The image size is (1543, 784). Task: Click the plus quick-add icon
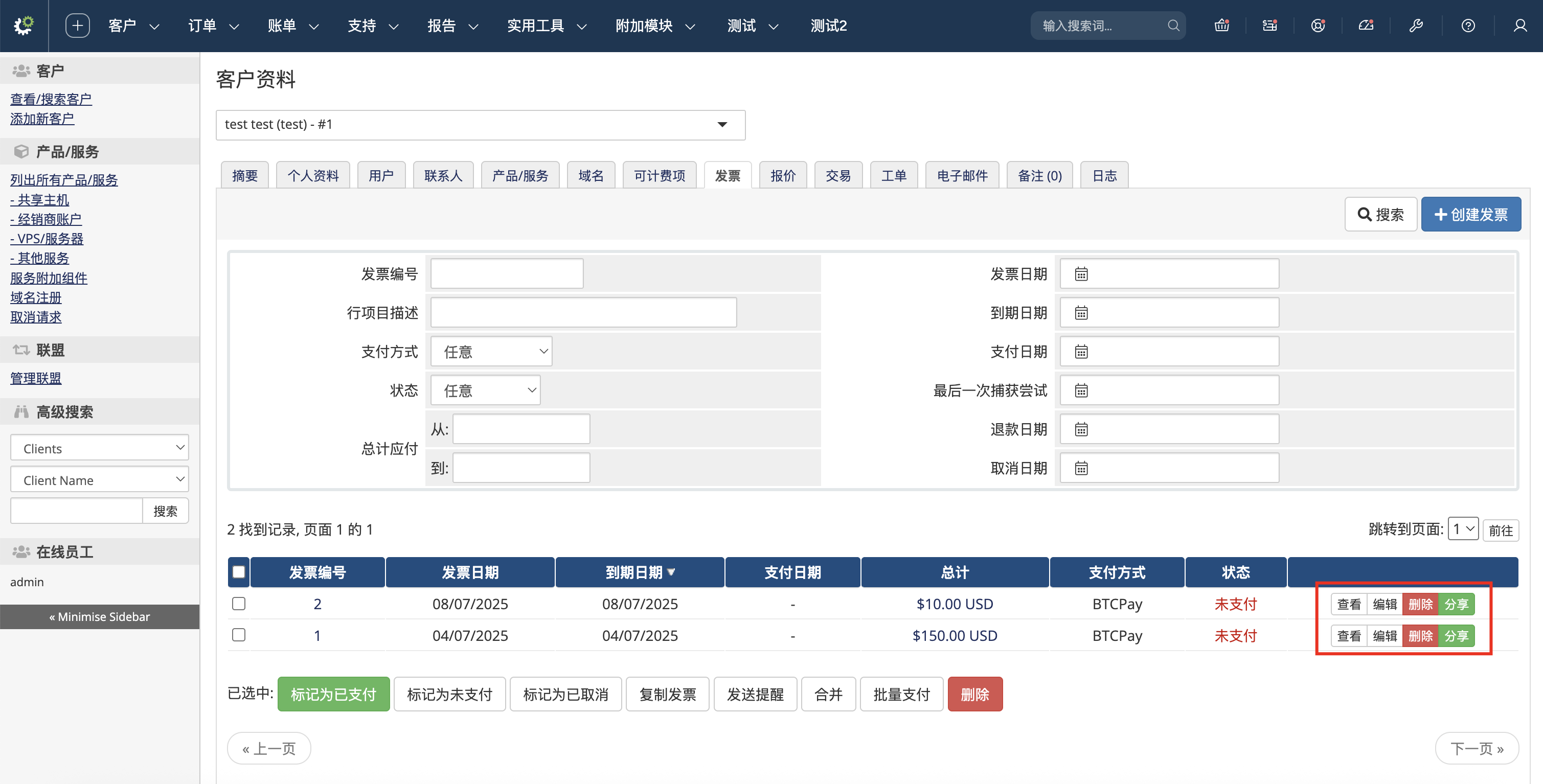pos(77,26)
